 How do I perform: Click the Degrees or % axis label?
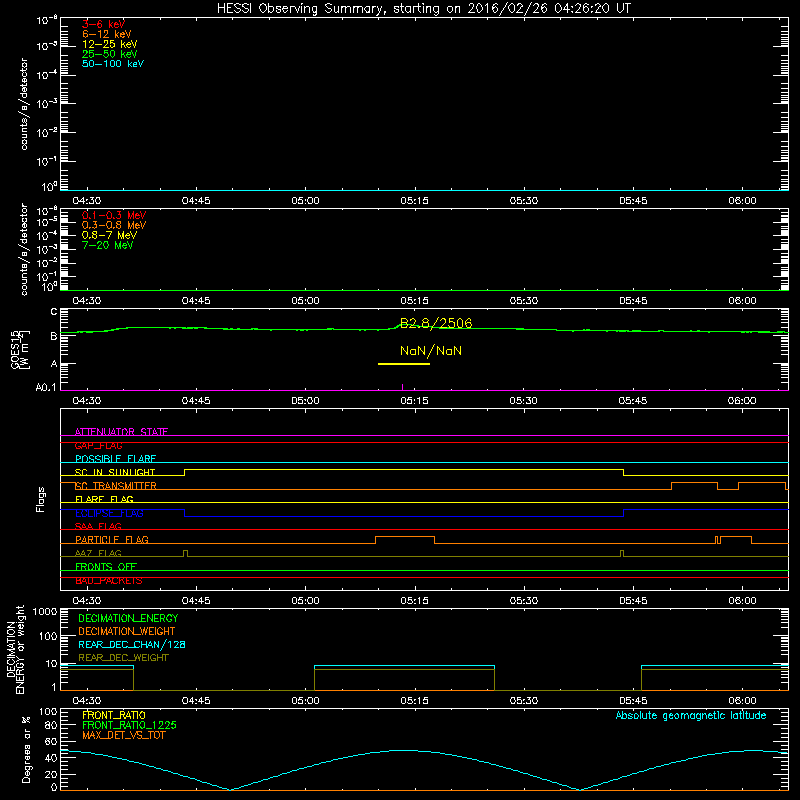[x=26, y=749]
